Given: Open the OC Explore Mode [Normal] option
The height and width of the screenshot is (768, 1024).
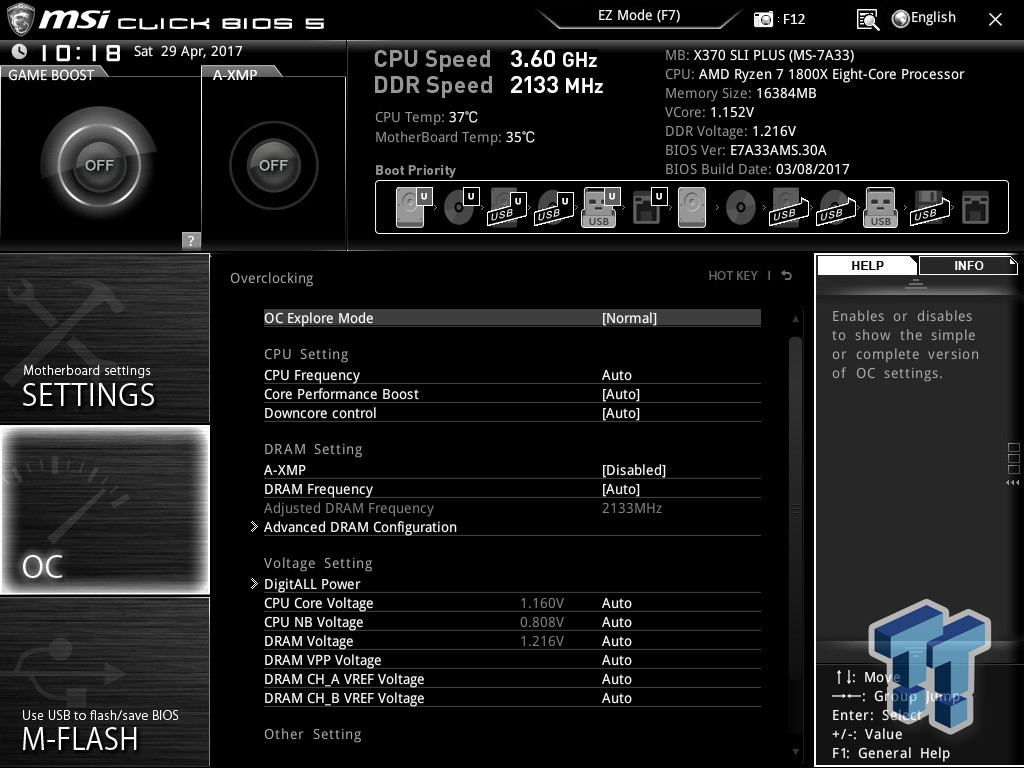Looking at the screenshot, I should pos(512,318).
